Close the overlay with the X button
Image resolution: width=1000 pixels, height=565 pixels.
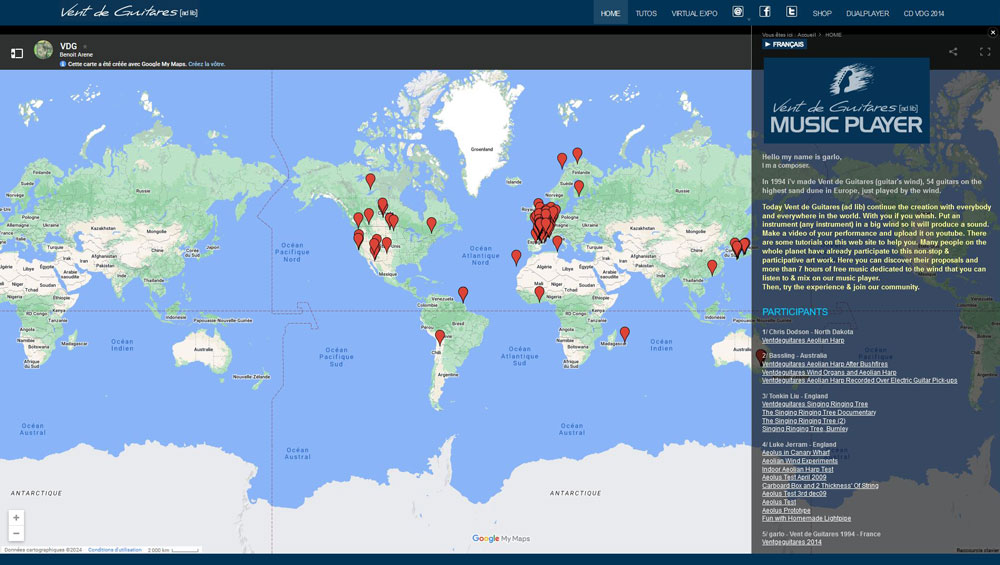pyautogui.click(x=992, y=32)
